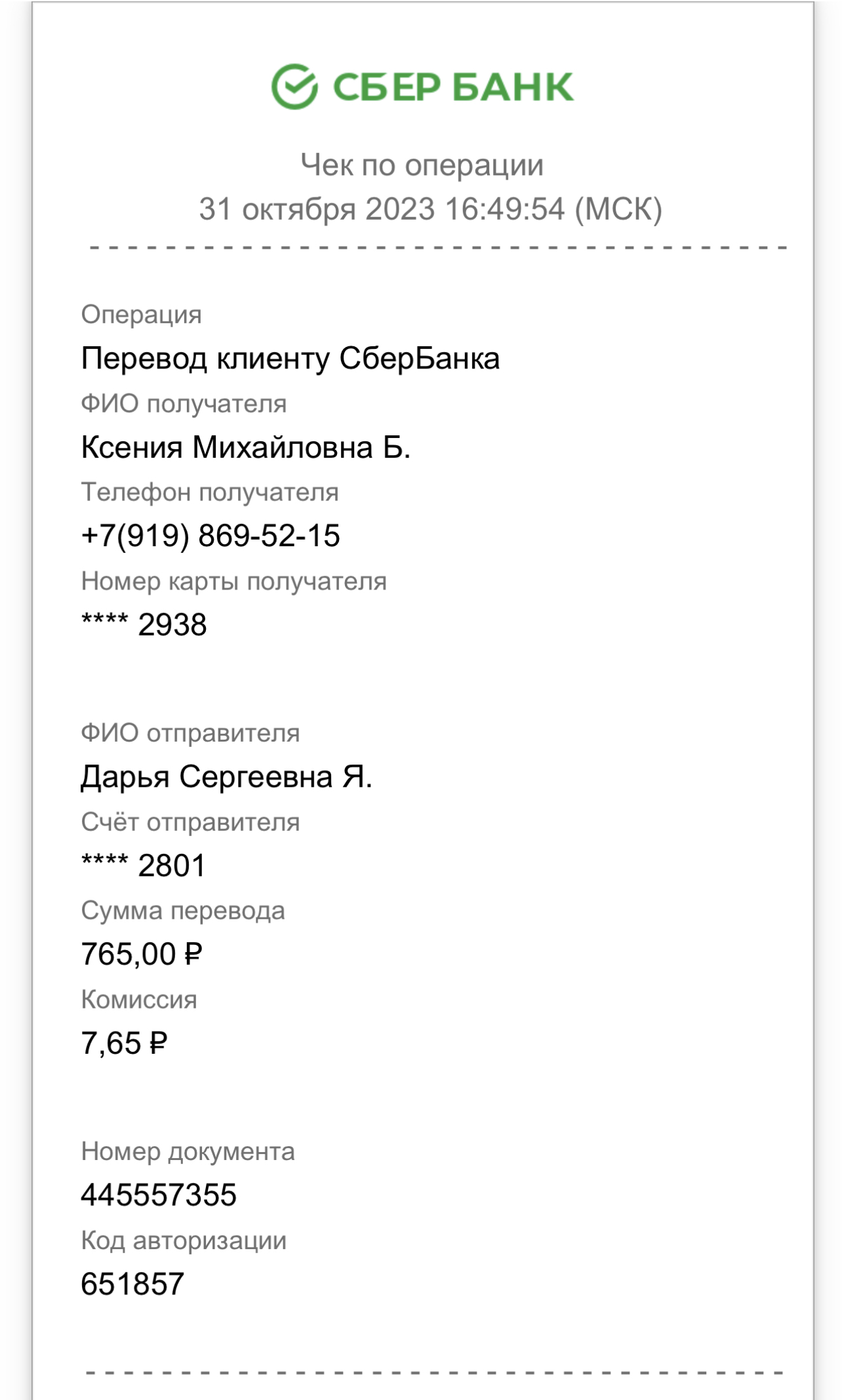Click the ФИО получателя label

click(184, 404)
